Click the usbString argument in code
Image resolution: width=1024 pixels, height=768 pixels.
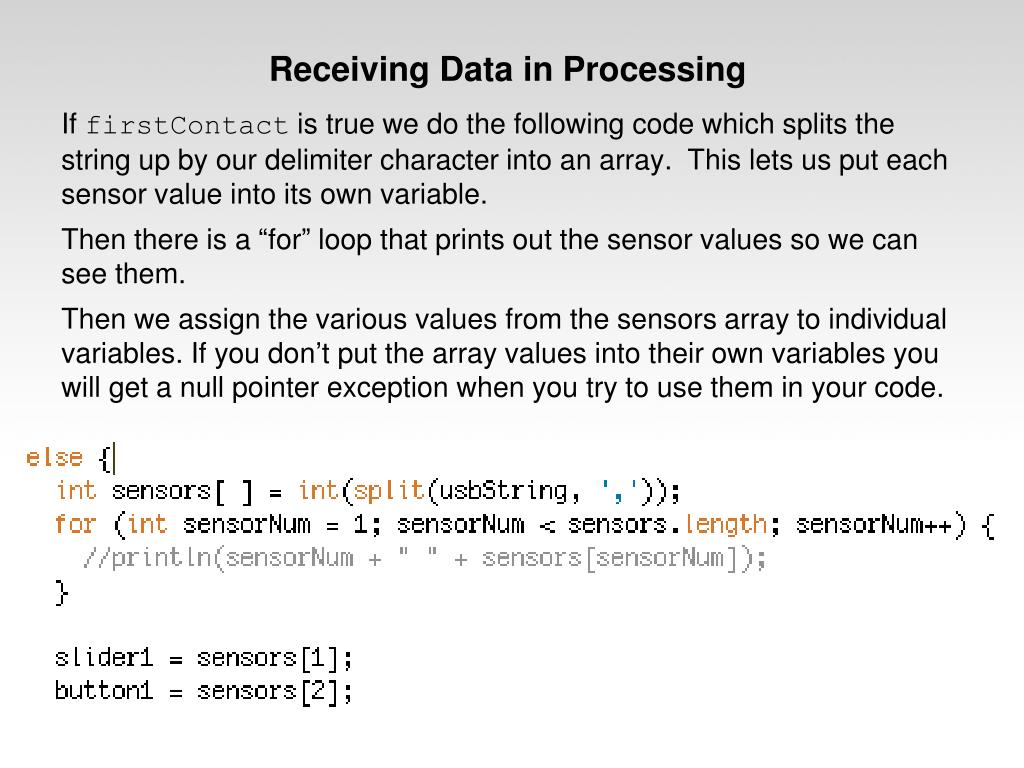[504, 491]
